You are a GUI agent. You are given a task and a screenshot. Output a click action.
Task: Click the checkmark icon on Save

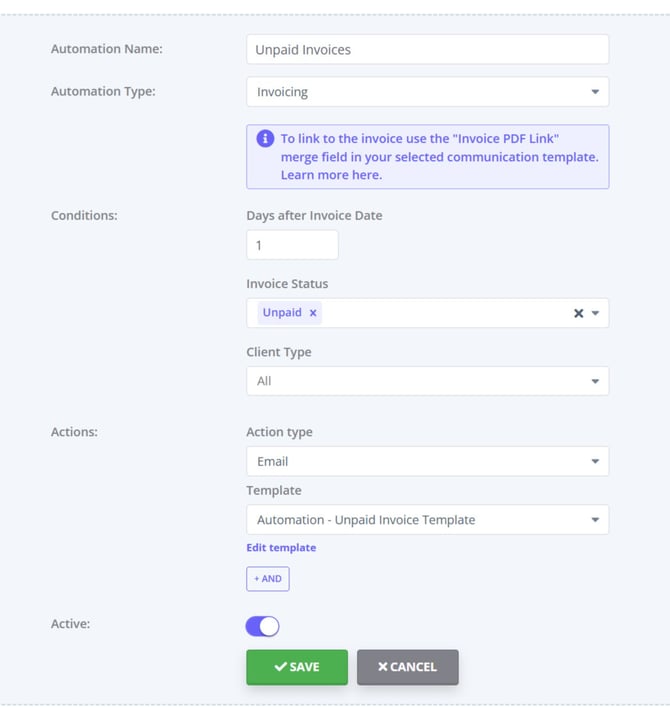click(281, 667)
